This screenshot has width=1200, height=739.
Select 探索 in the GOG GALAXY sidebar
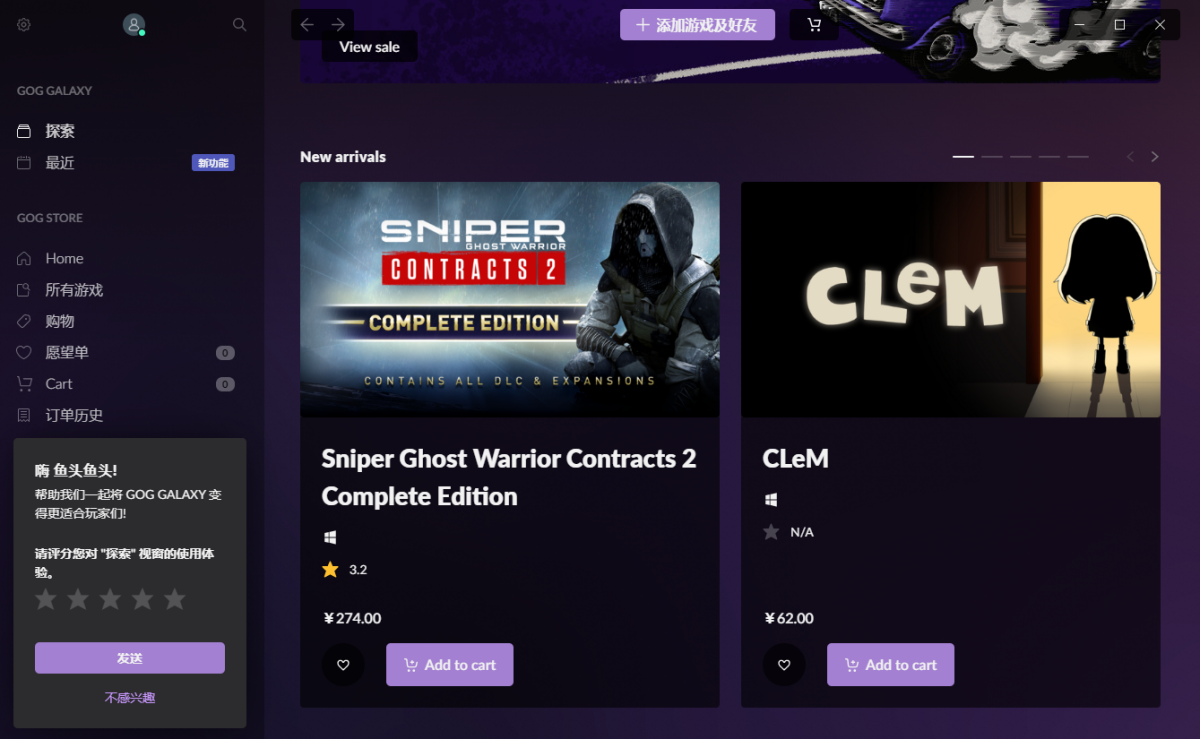tap(61, 130)
